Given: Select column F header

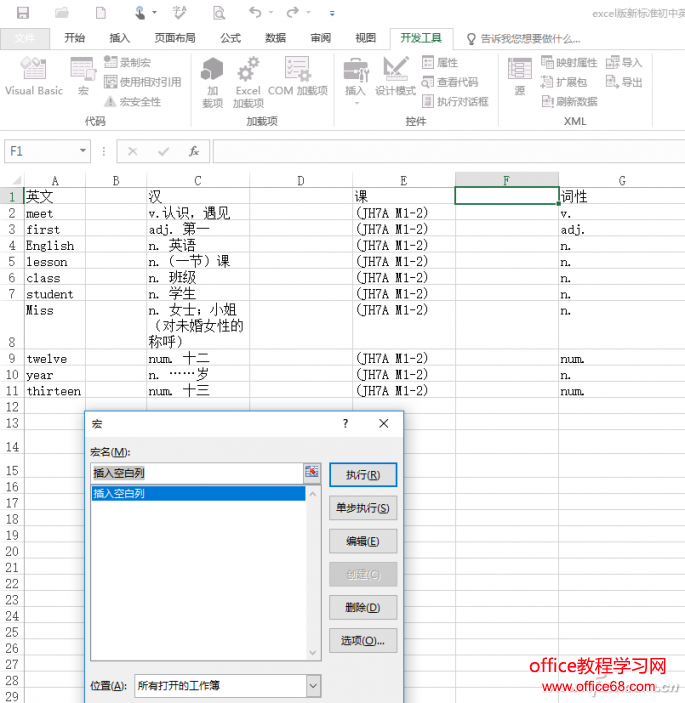Looking at the screenshot, I should click(x=507, y=180).
